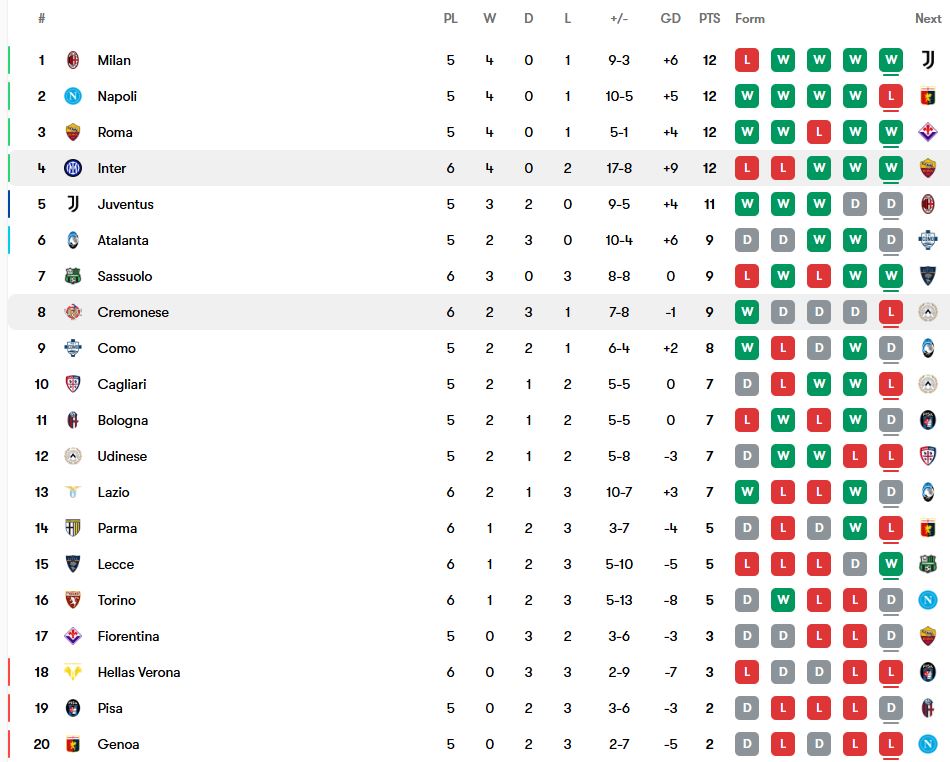Viewport: 950px width, 762px height.
Task: Open the Cremonese team page link
Action: tap(133, 312)
